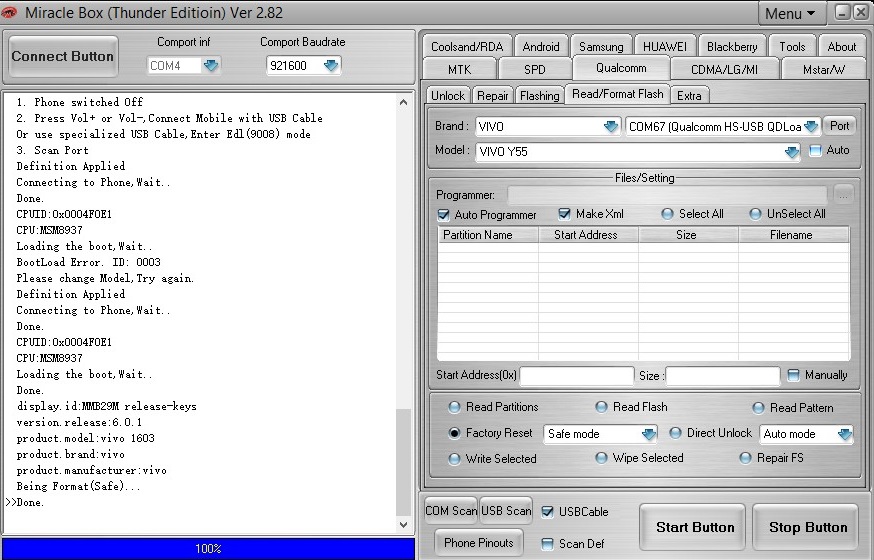Click the USB Scan button
This screenshot has height=560, width=874.
point(506,510)
